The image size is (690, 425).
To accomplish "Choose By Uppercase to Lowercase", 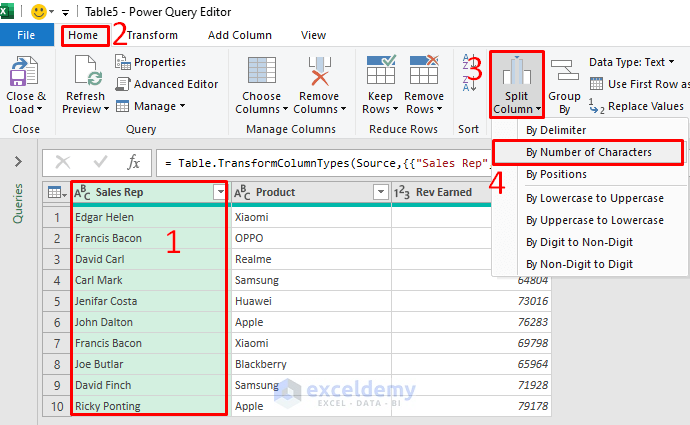I will 589,220.
